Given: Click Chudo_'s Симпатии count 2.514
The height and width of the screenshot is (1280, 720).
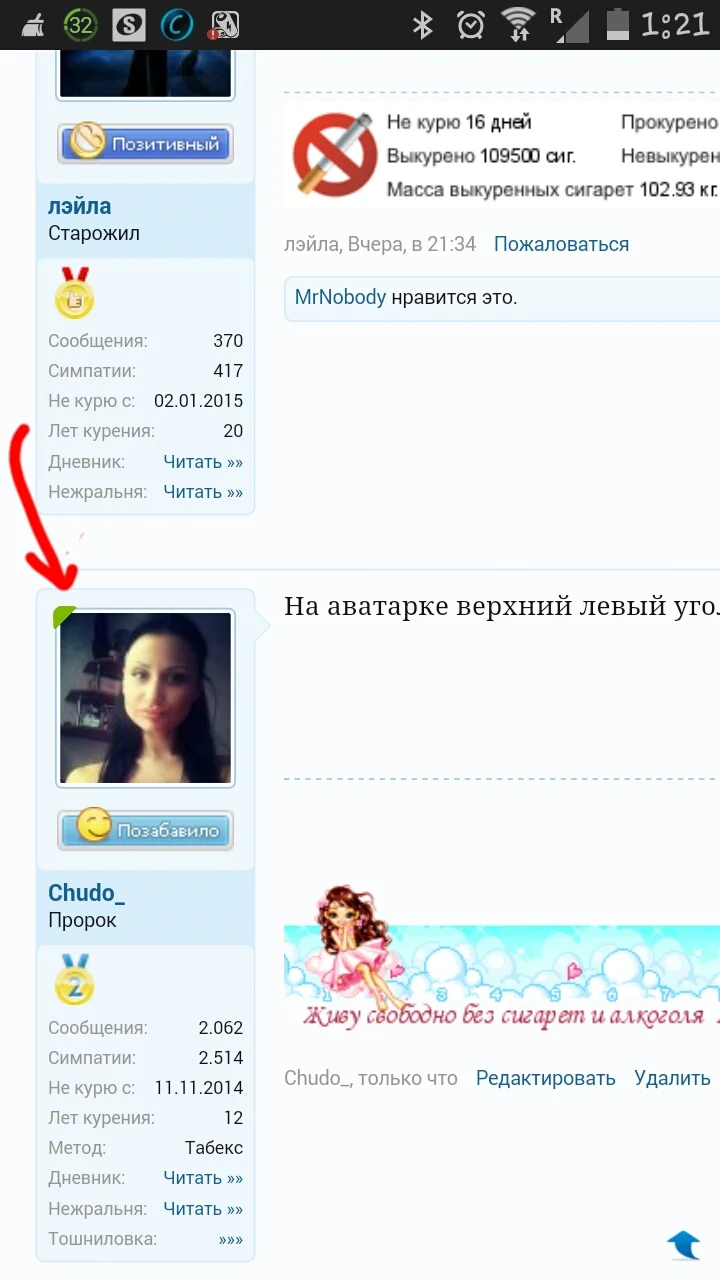Looking at the screenshot, I should [x=220, y=1058].
